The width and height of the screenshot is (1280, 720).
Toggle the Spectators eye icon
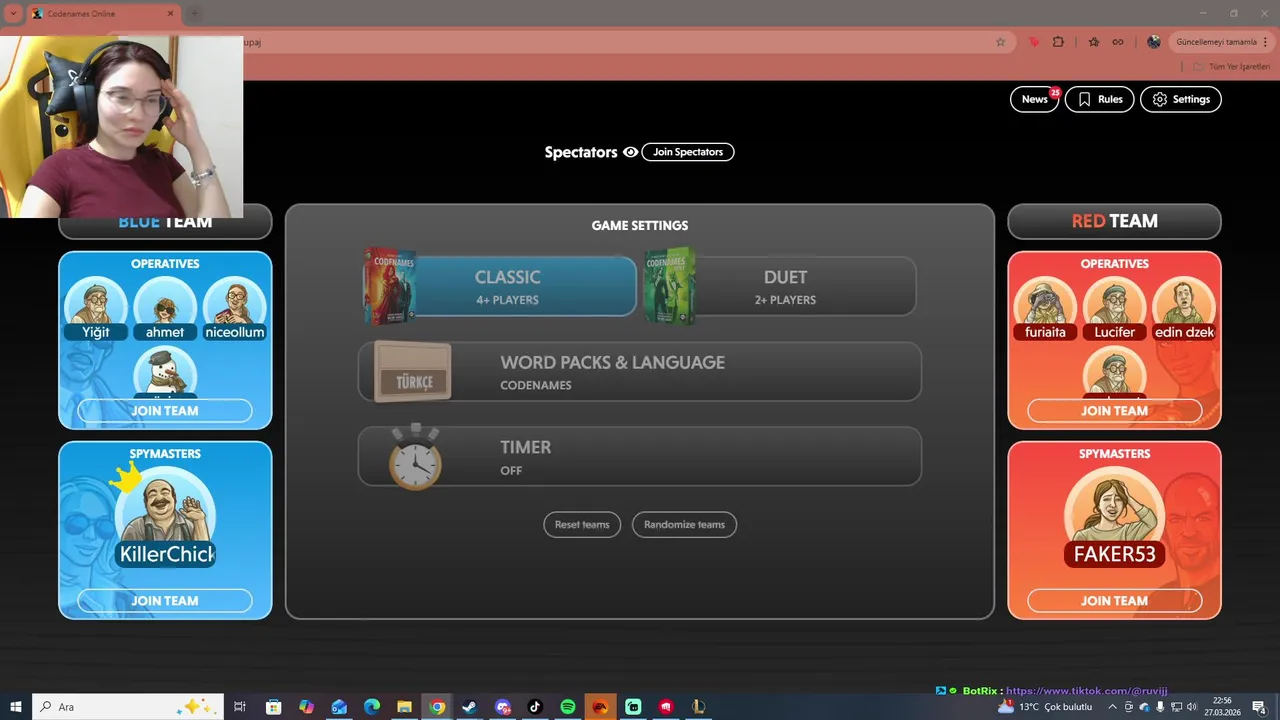[630, 152]
